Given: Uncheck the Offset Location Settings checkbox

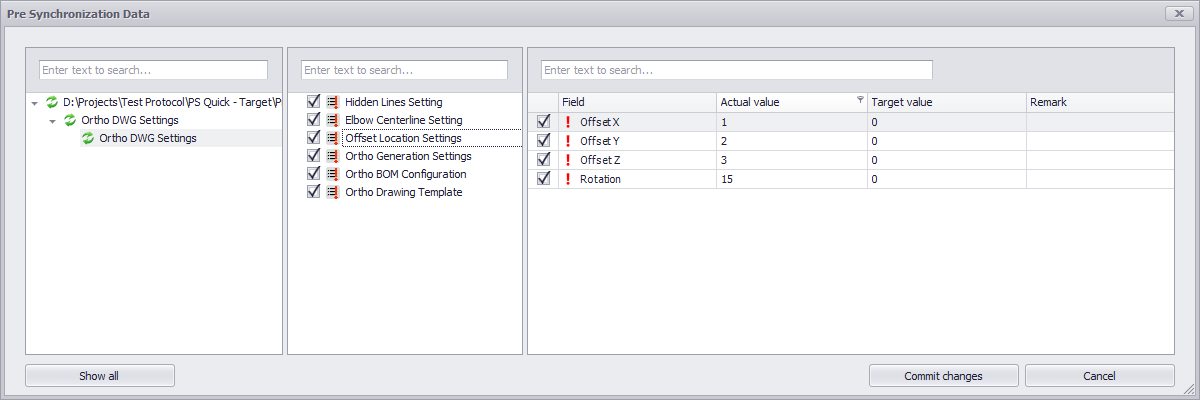Looking at the screenshot, I should tap(314, 138).
